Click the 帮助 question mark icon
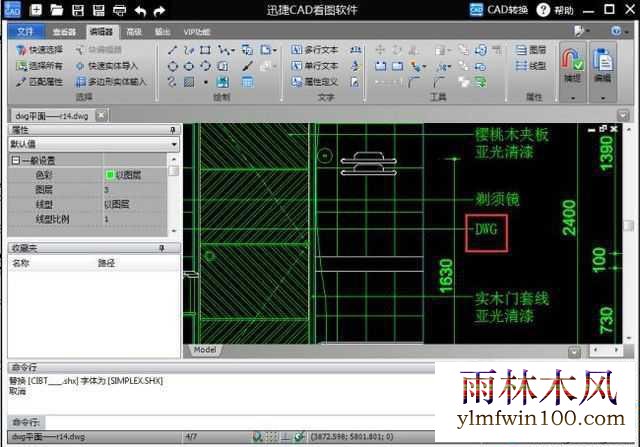This screenshot has height=447, width=640. 543,9
